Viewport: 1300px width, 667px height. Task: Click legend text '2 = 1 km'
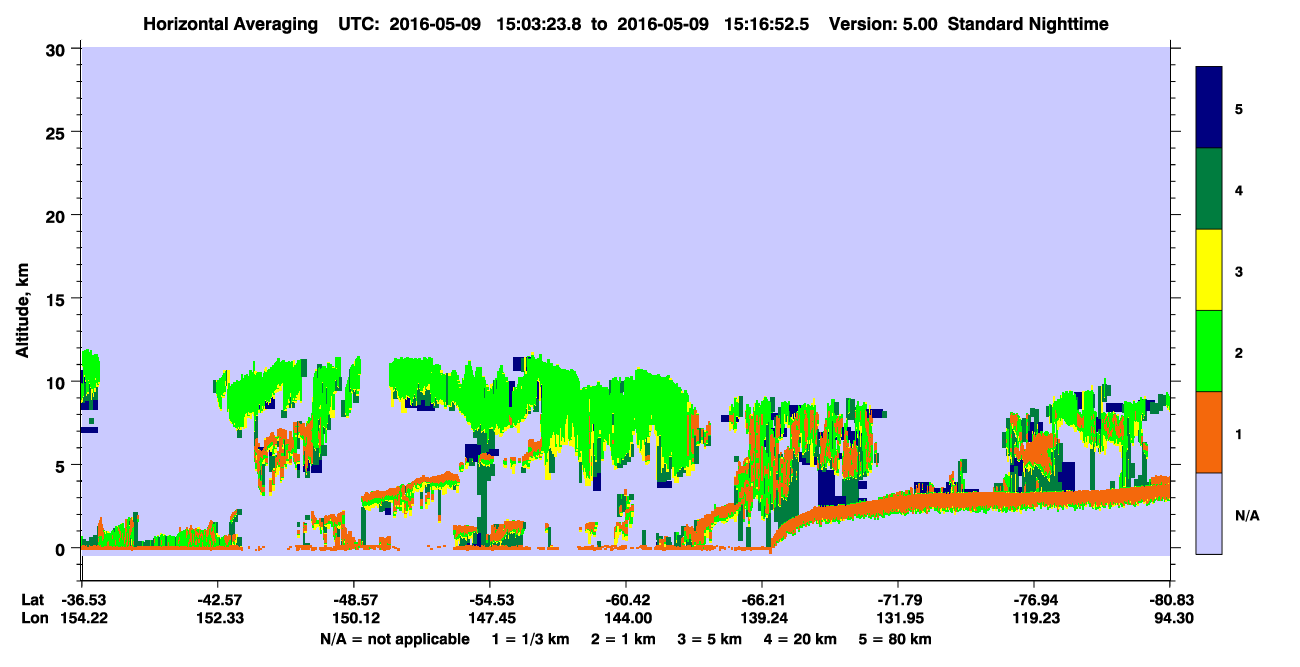pyautogui.click(x=623, y=638)
